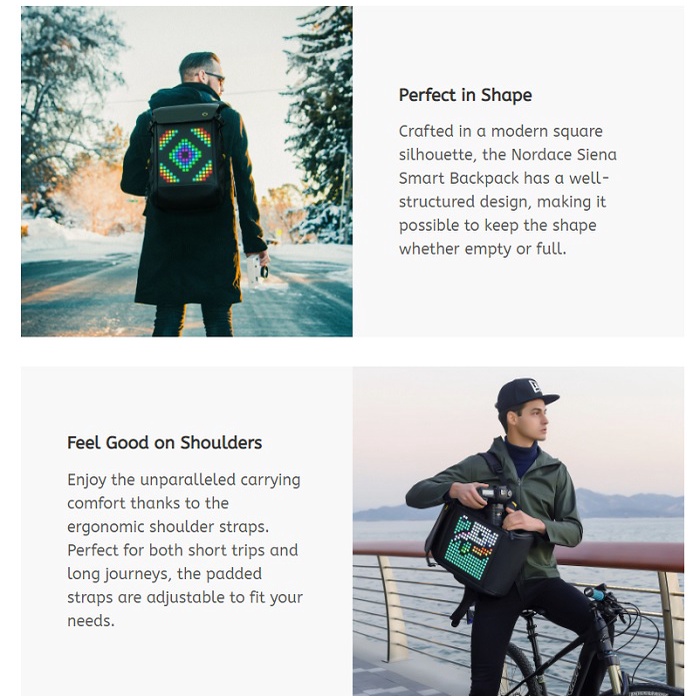The image size is (700, 700).
Task: Click the camera held by the cyclist
Action: [x=497, y=503]
